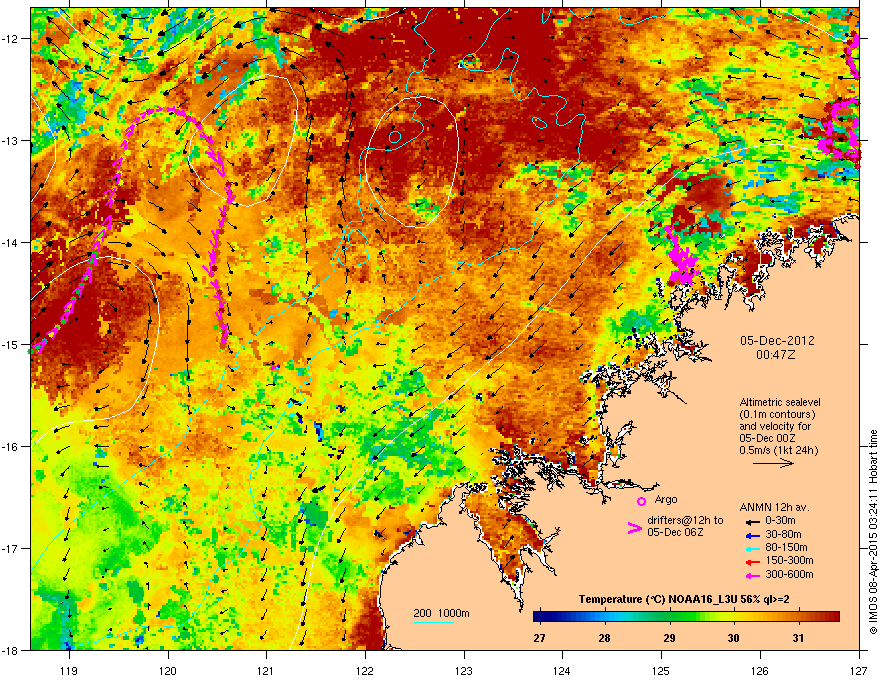Click the longitude axis label 123
Image resolution: width=880 pixels, height=680 pixels.
464,670
